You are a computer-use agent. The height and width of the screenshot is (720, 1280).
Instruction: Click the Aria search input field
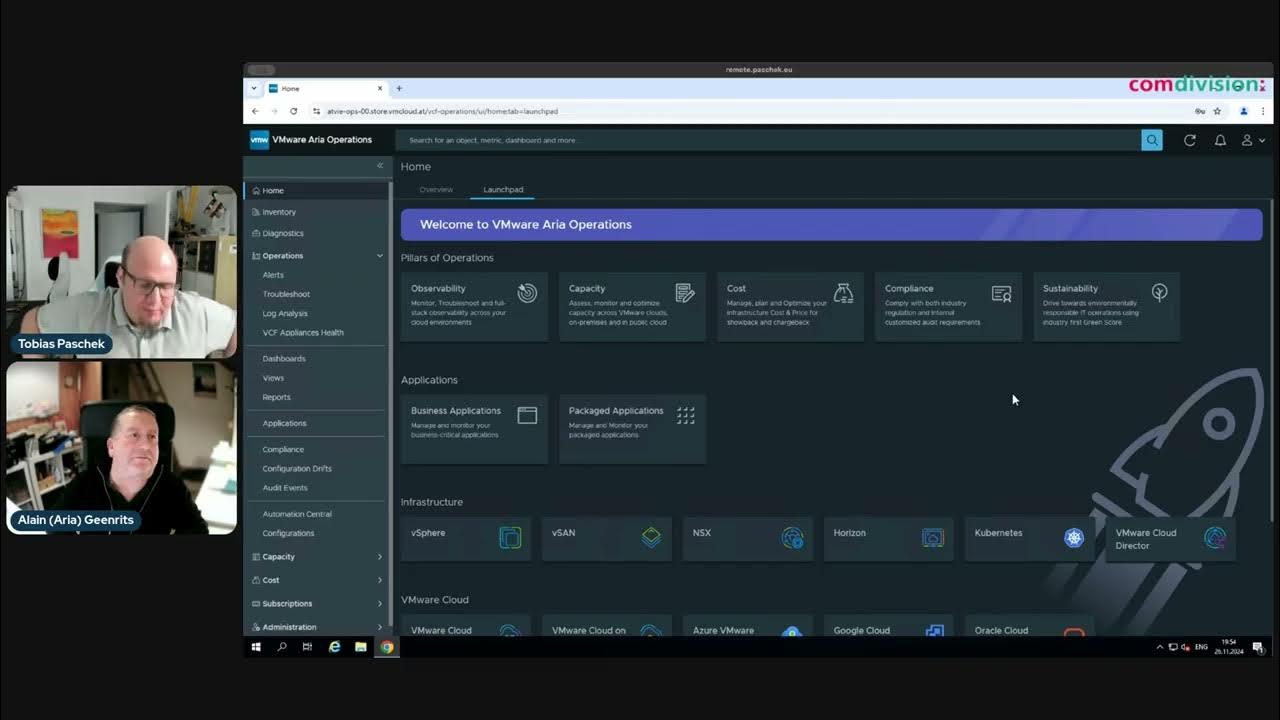768,140
